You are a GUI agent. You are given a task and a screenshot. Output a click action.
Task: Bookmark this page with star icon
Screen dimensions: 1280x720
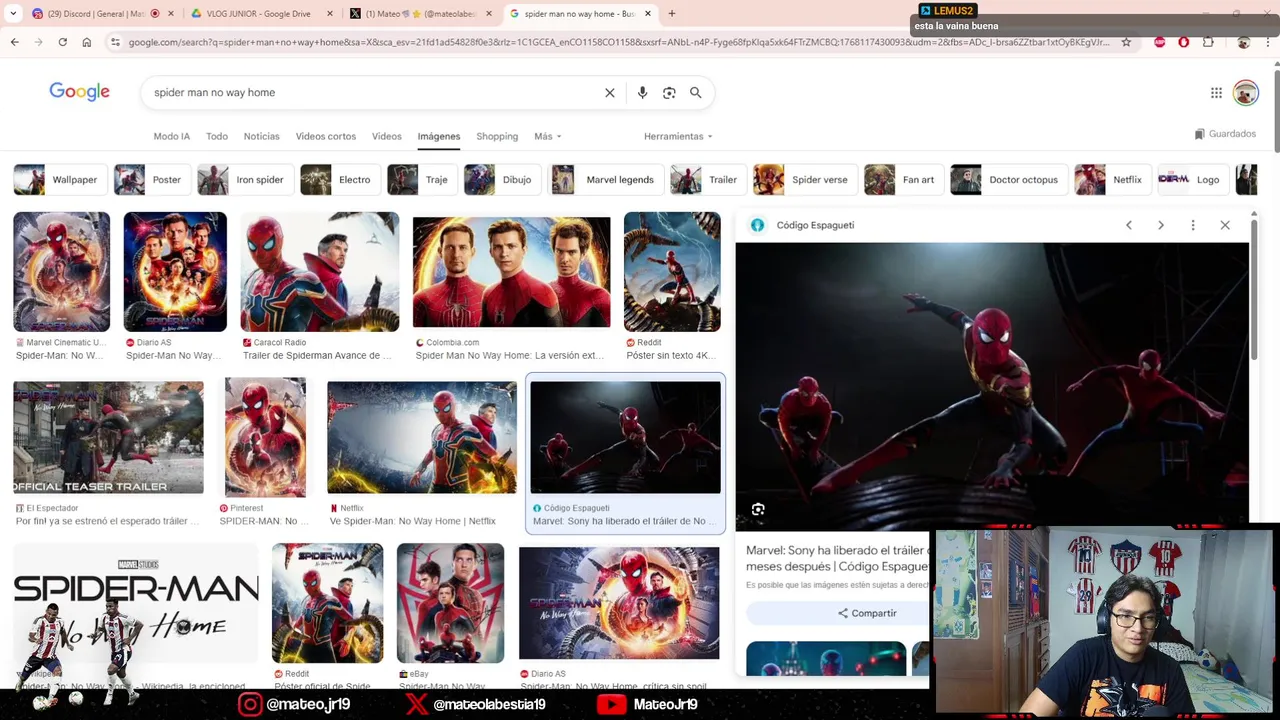[x=1126, y=42]
